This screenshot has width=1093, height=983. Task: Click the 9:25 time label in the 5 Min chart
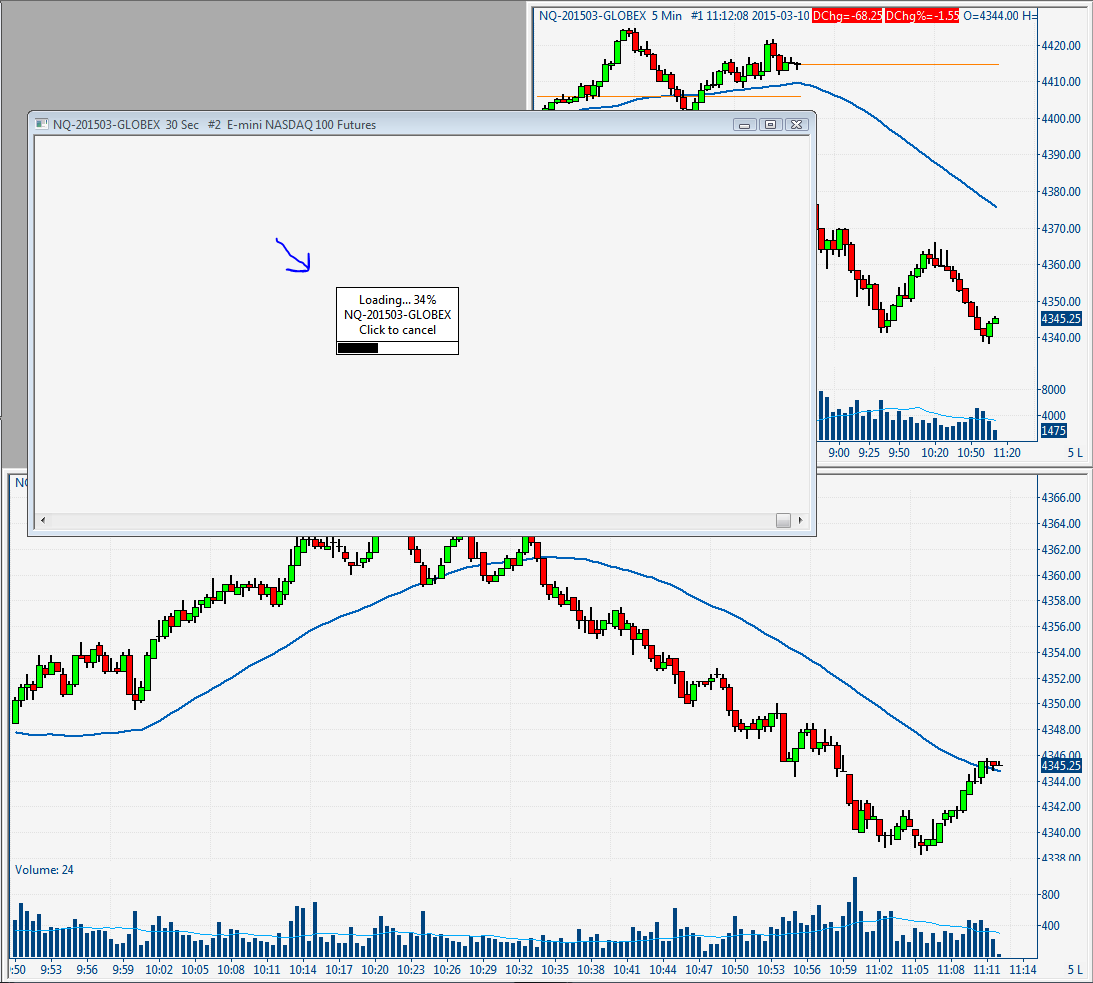tap(869, 452)
